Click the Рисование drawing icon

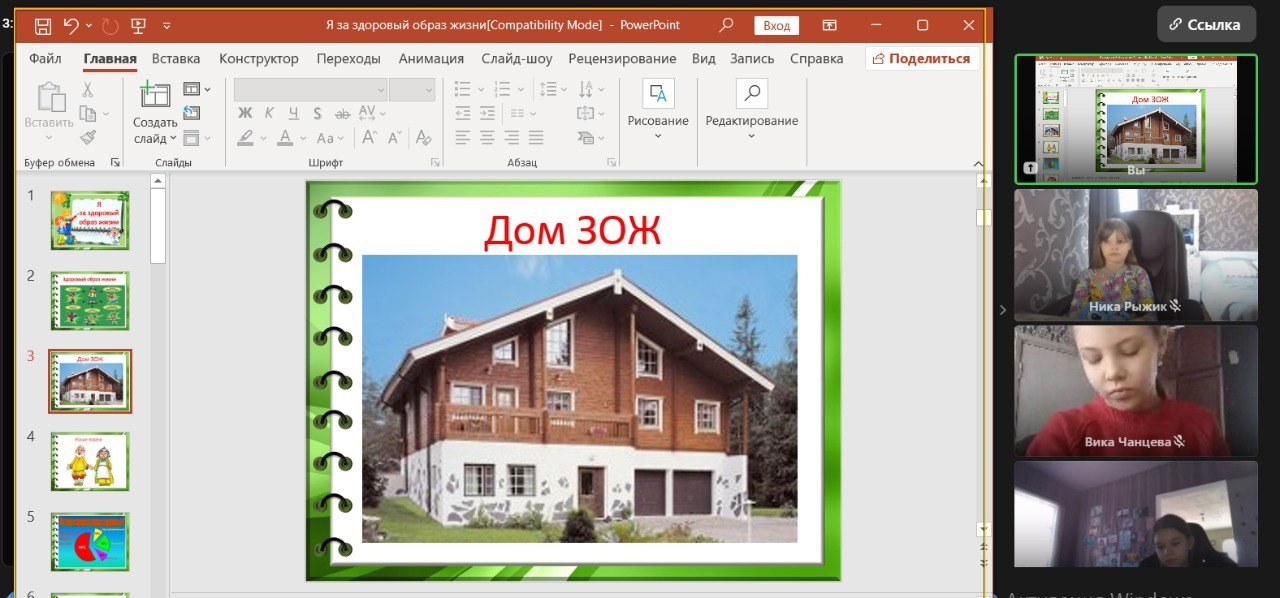tap(658, 94)
